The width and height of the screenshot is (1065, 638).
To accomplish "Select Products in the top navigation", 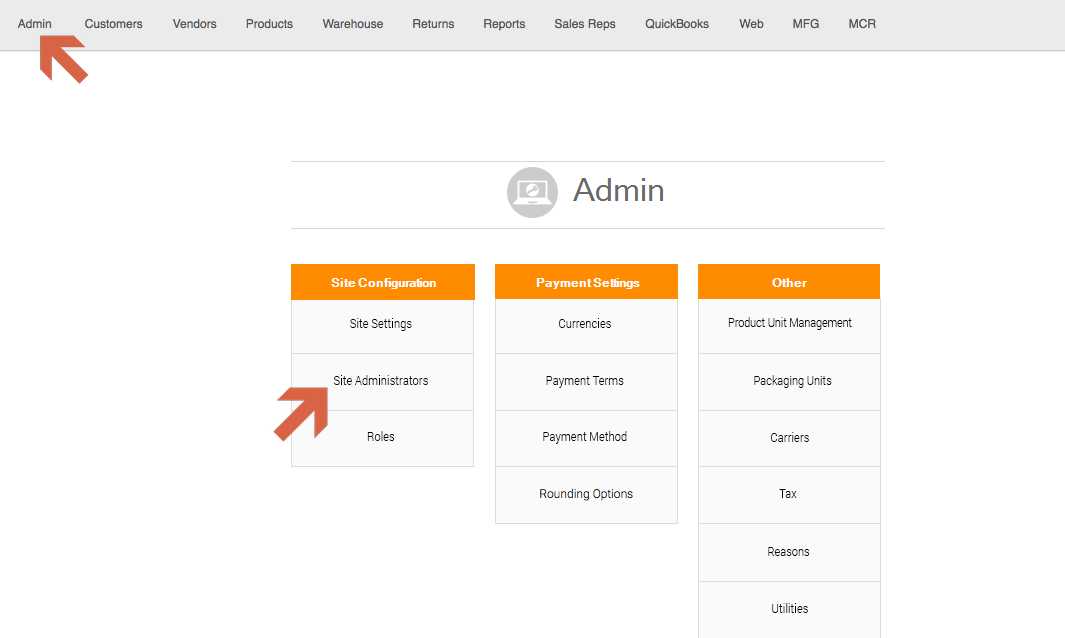I will point(269,24).
